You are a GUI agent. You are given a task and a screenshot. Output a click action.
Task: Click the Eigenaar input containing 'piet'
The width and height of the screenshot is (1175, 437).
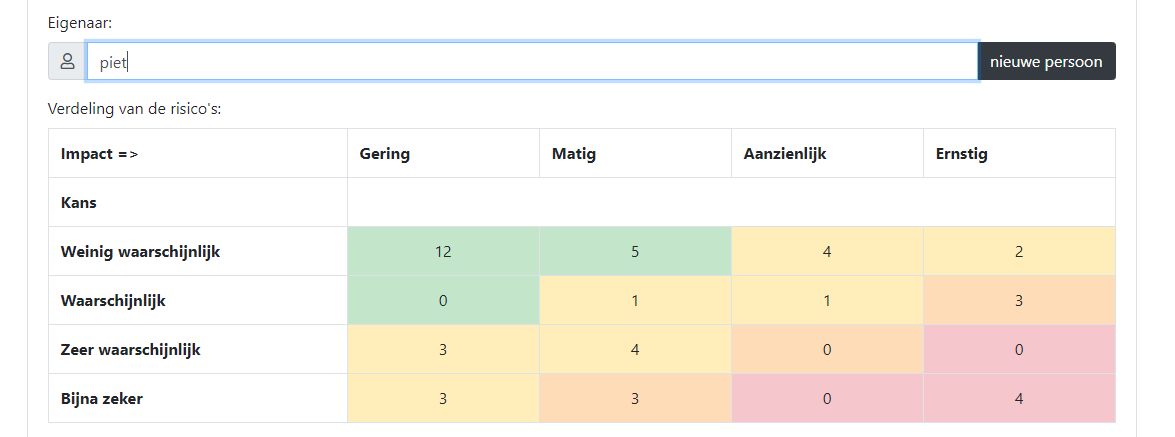(x=531, y=61)
